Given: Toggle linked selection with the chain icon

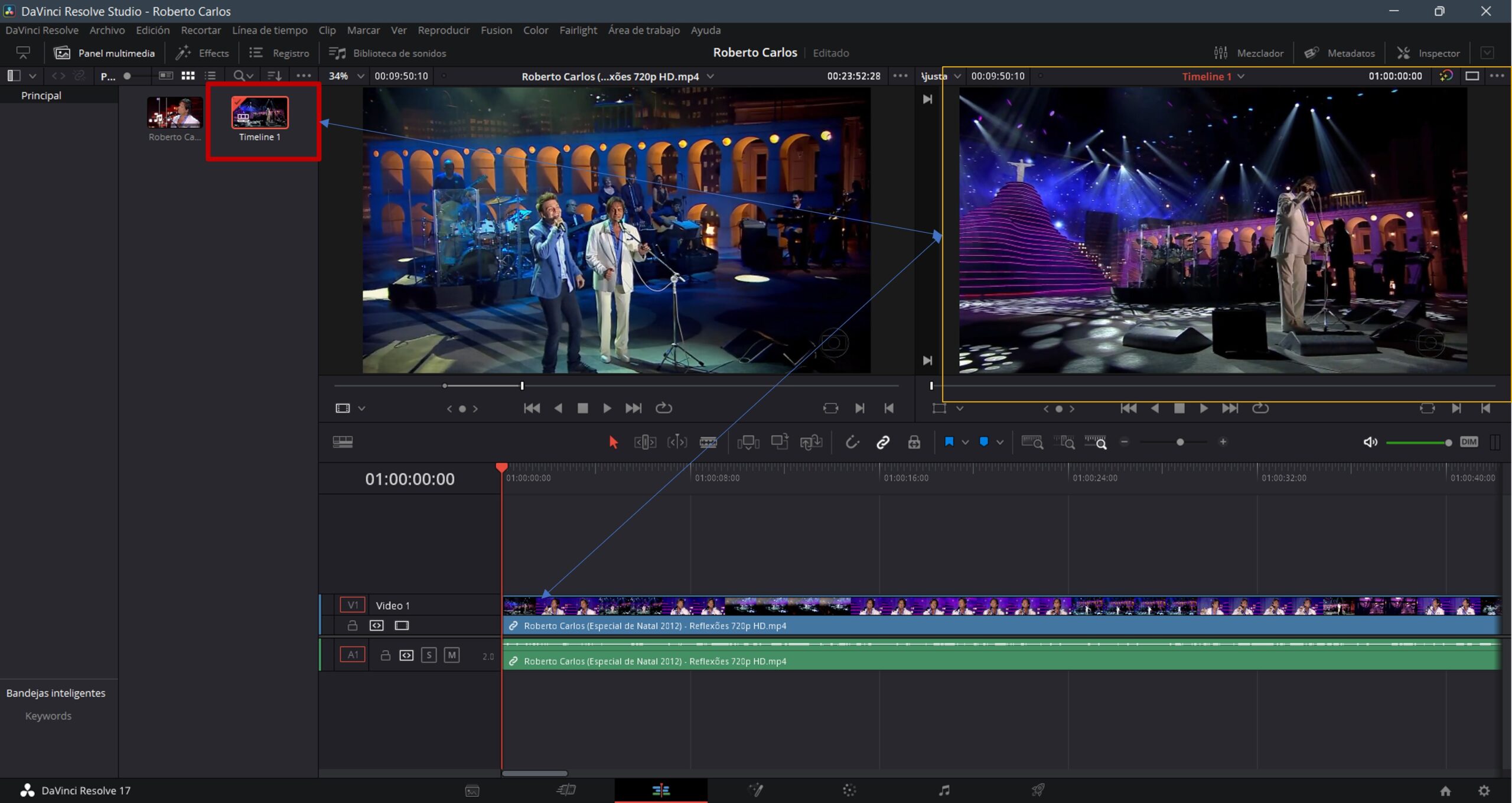Looking at the screenshot, I should coord(884,442).
